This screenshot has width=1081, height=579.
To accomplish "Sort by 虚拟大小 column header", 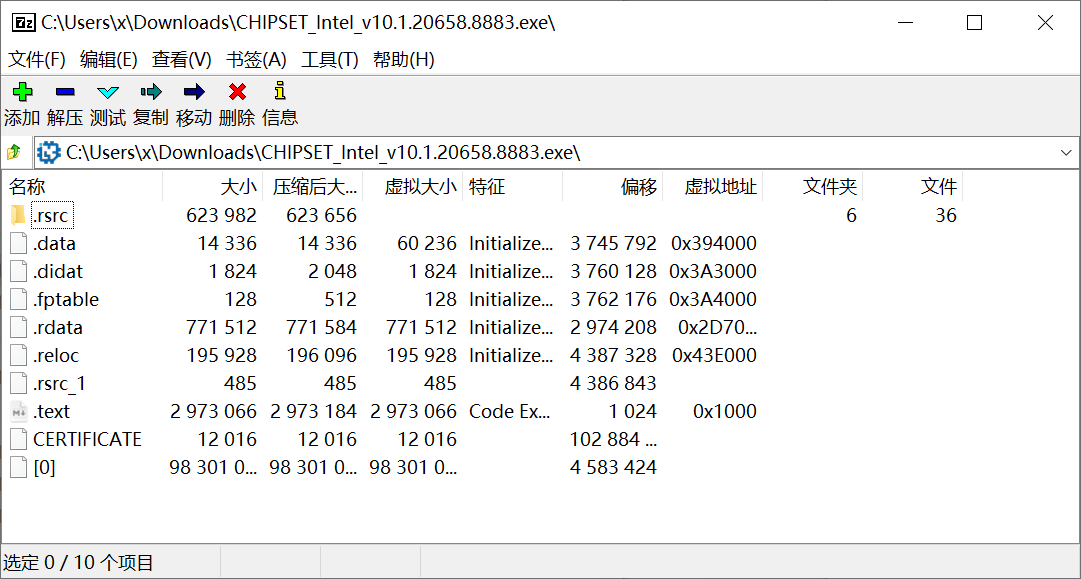I will pyautogui.click(x=412, y=187).
